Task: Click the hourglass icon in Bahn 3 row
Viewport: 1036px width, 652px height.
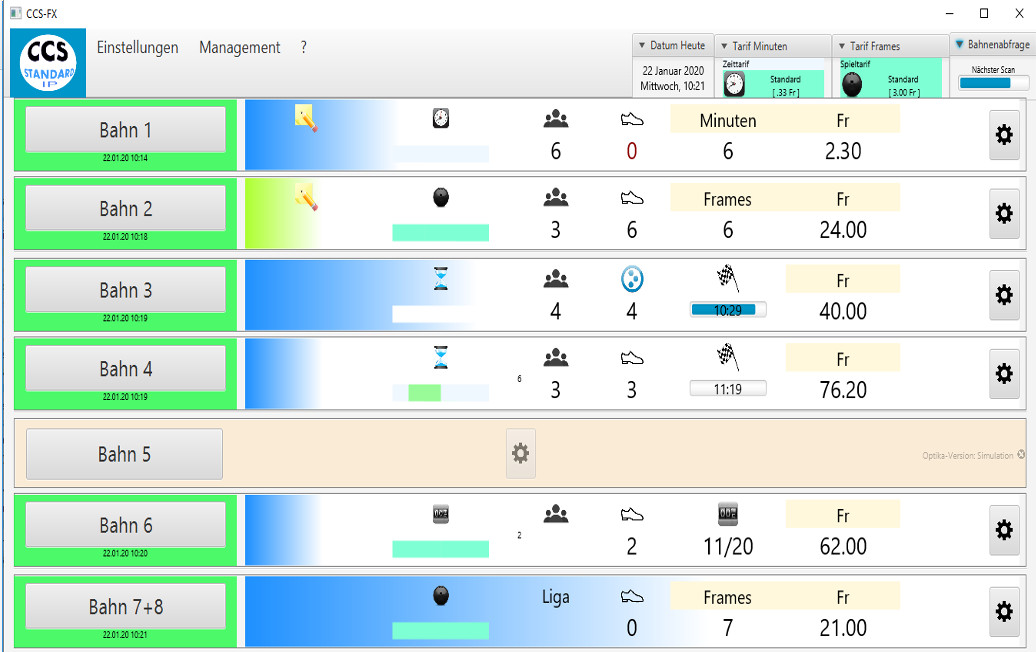Action: 440,279
